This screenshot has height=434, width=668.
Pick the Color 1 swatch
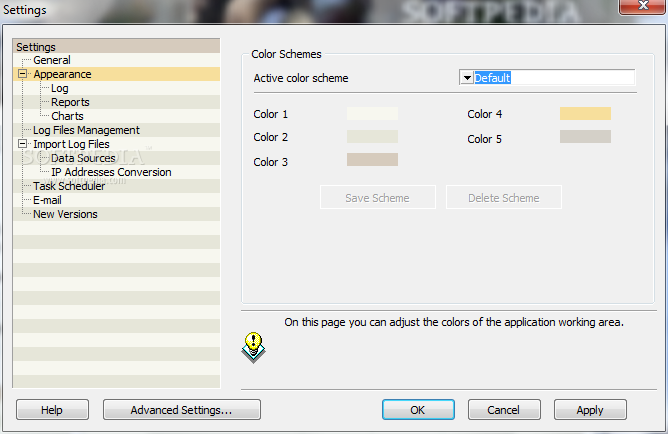pyautogui.click(x=372, y=114)
